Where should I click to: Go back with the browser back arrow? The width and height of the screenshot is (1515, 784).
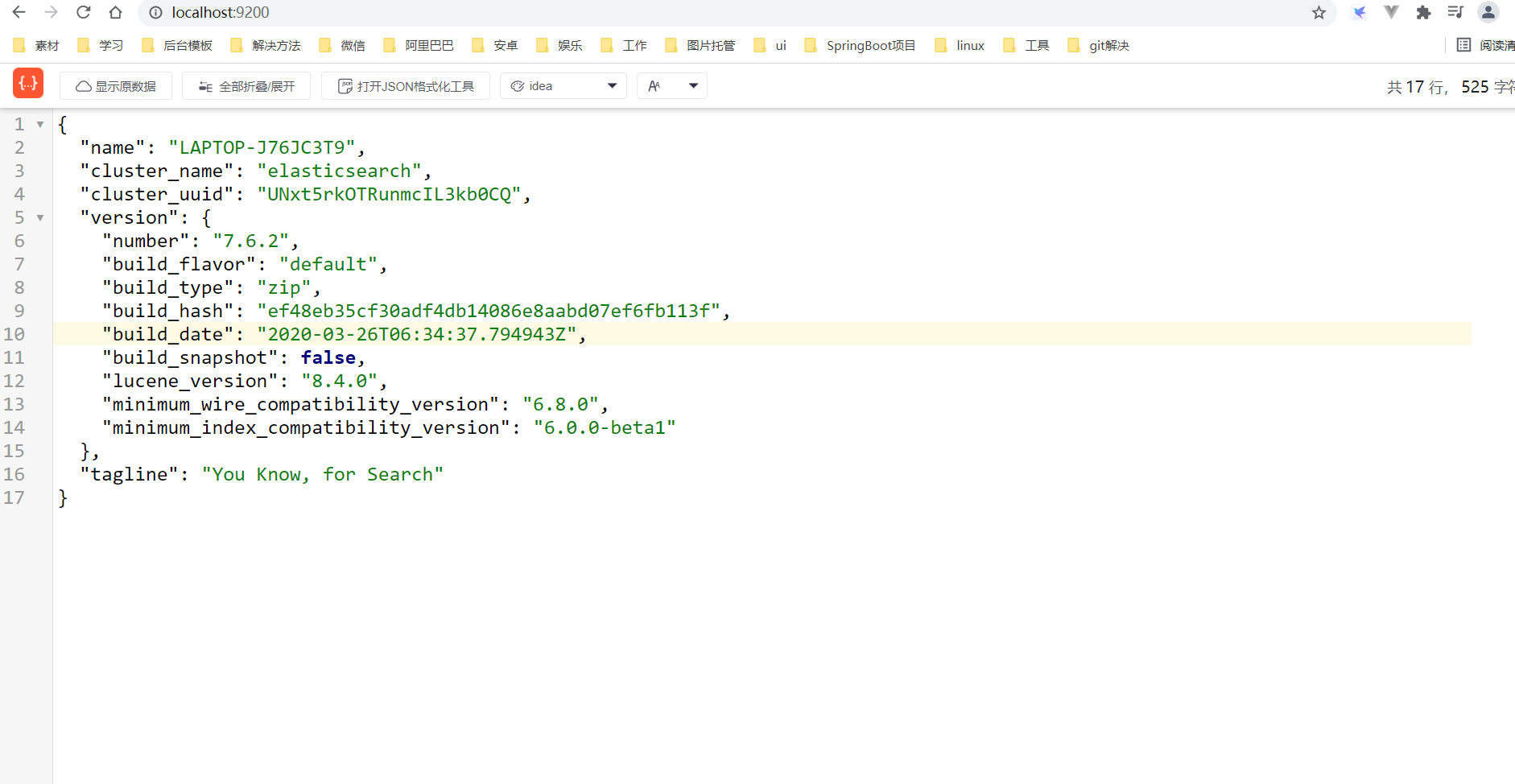[x=19, y=12]
